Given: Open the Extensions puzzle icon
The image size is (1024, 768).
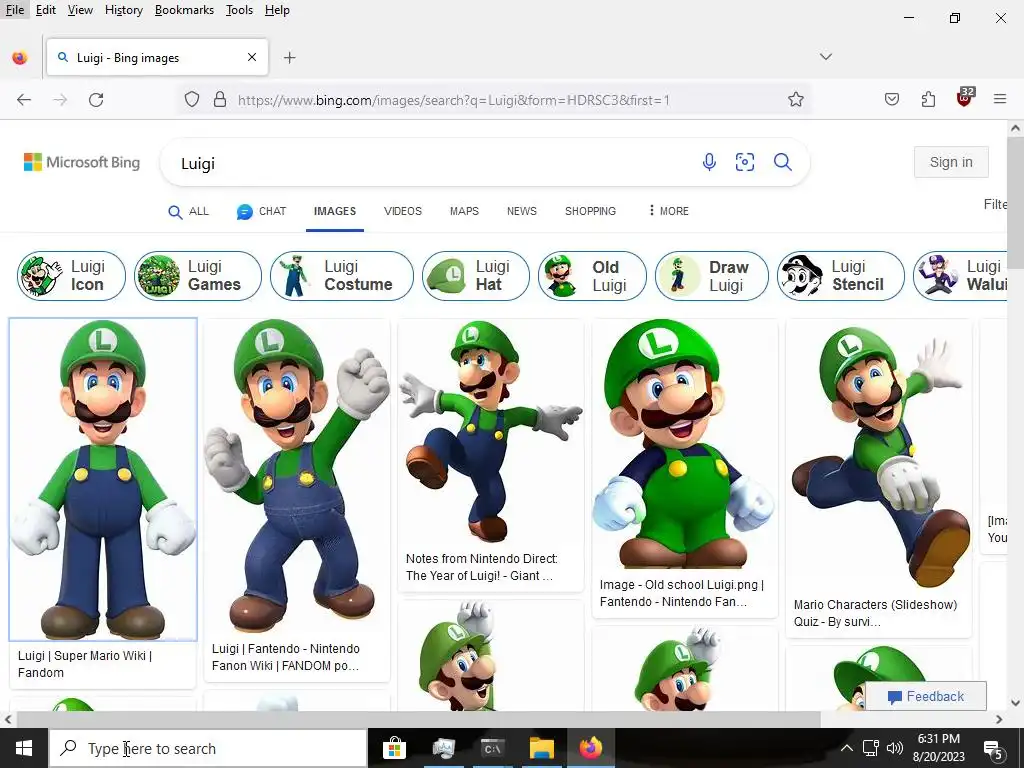Looking at the screenshot, I should [x=928, y=99].
